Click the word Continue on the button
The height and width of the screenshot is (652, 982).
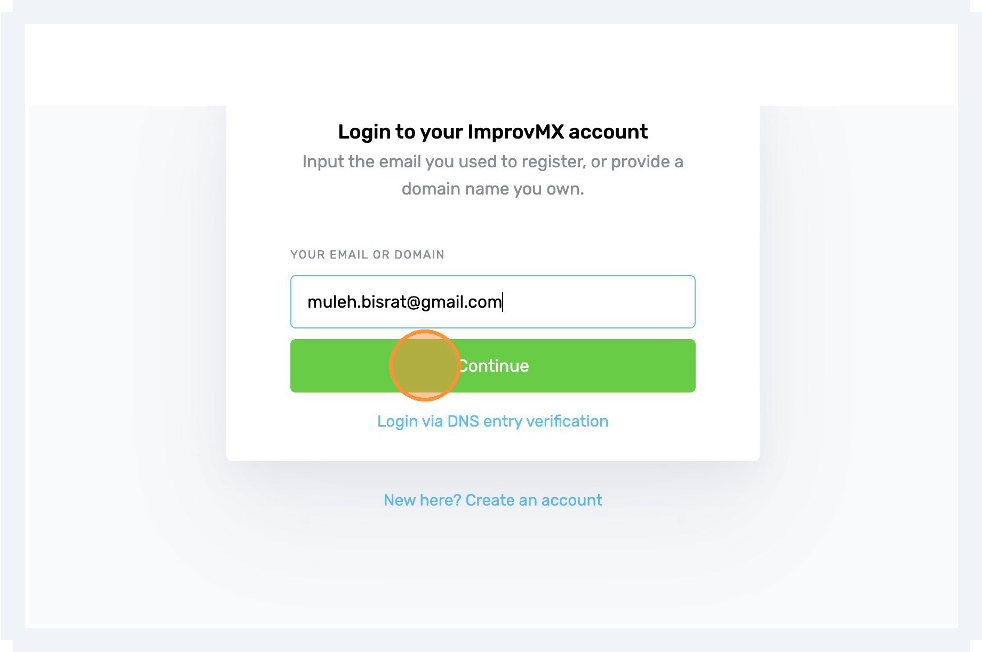pos(495,366)
